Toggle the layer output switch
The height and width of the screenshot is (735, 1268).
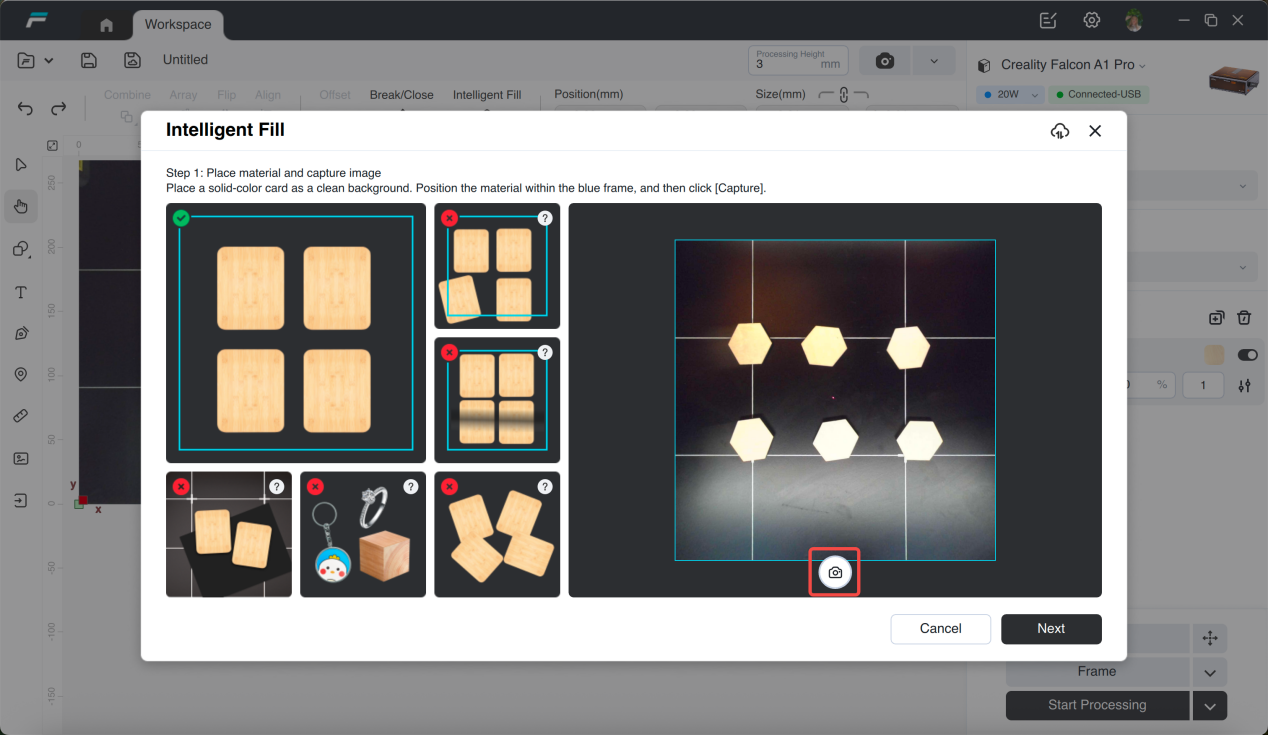click(x=1247, y=355)
